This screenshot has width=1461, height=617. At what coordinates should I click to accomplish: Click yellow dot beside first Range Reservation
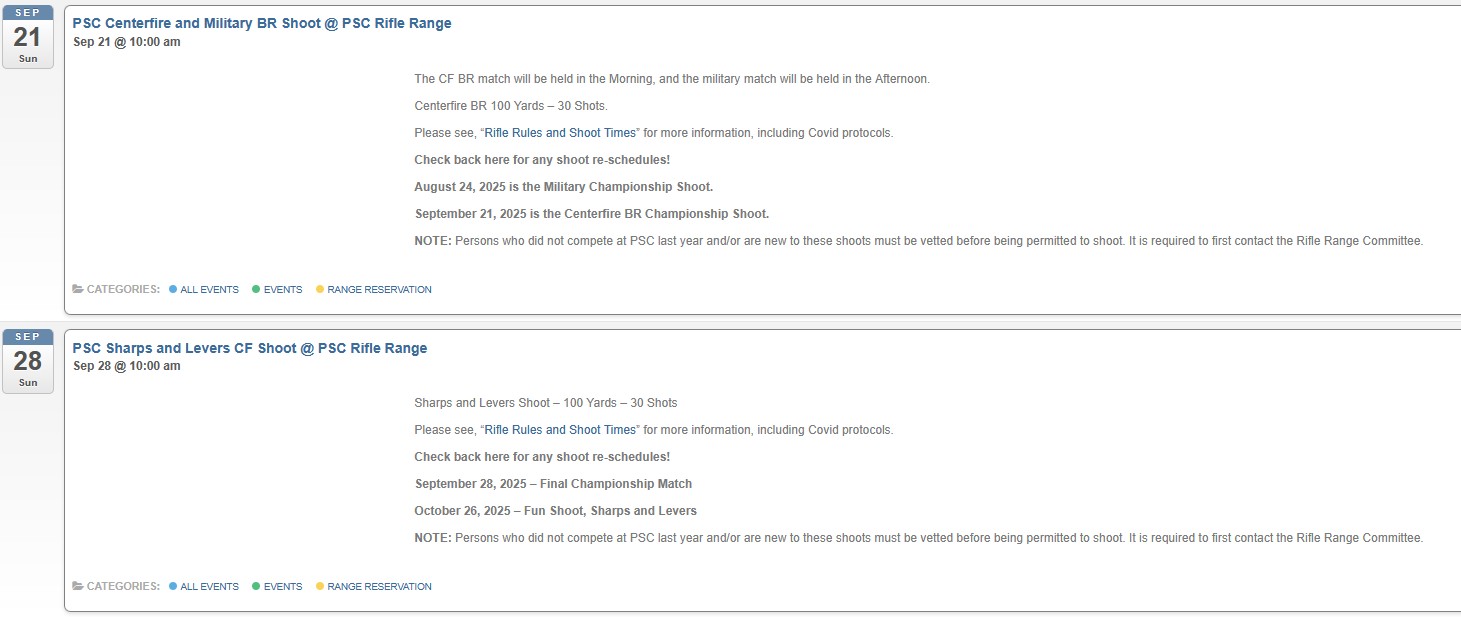(320, 290)
